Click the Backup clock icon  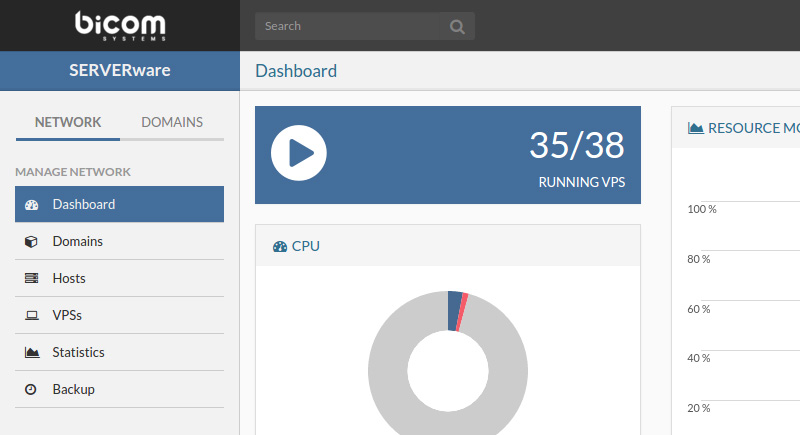tap(31, 390)
